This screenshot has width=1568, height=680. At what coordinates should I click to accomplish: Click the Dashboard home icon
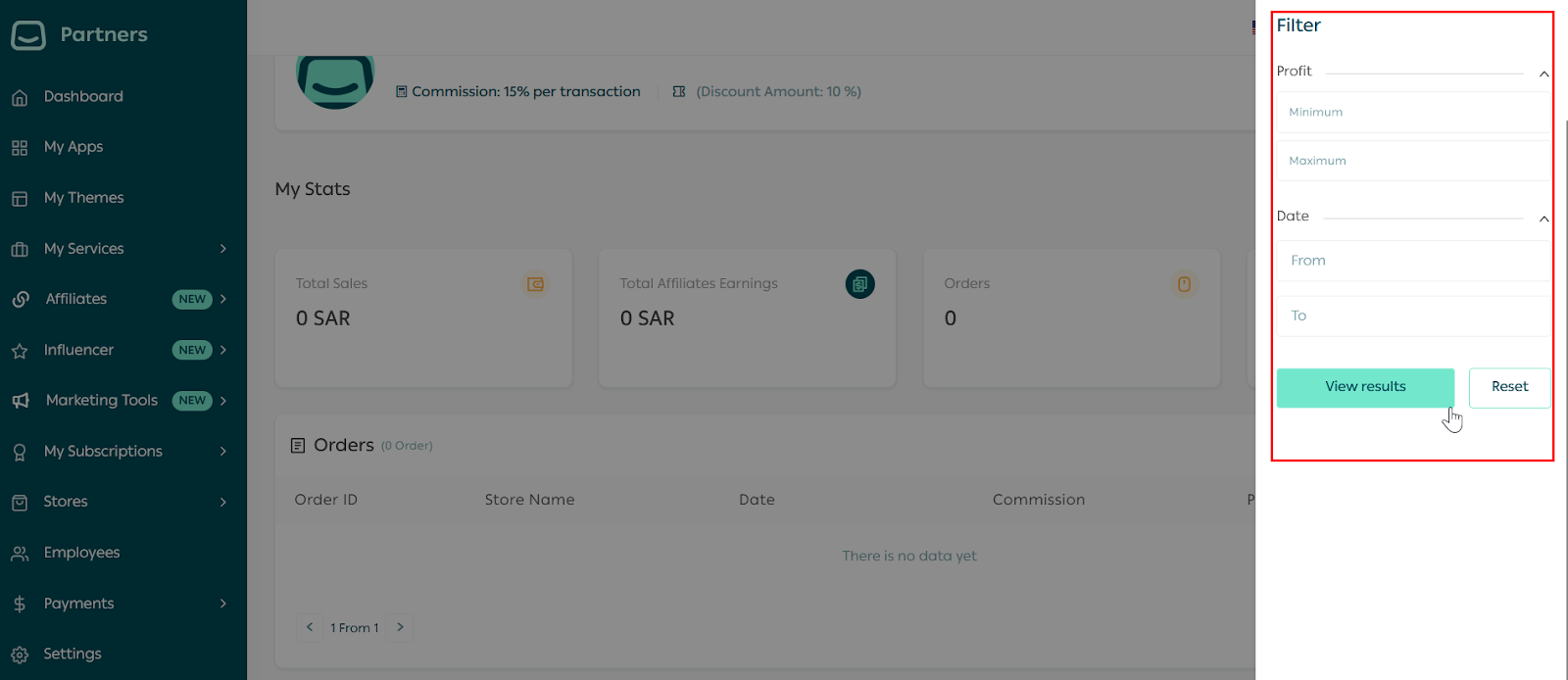tap(20, 97)
